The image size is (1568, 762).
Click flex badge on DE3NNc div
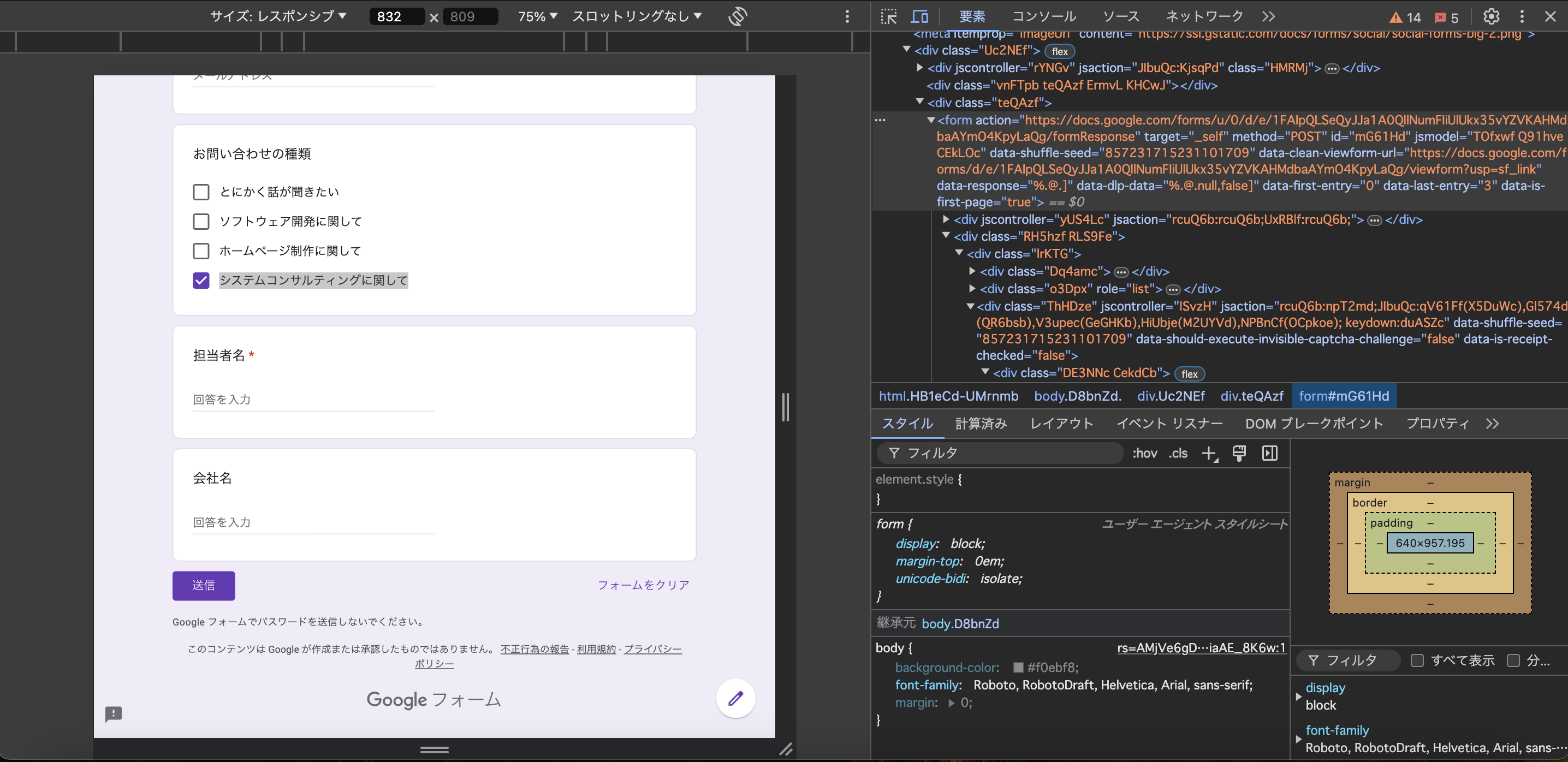[1190, 374]
